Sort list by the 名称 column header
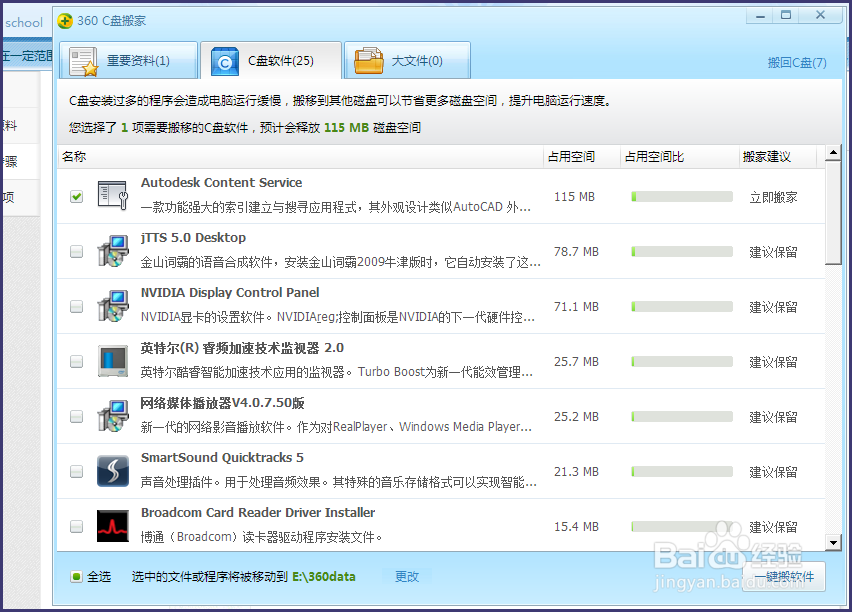The height and width of the screenshot is (612, 852). [x=300, y=157]
